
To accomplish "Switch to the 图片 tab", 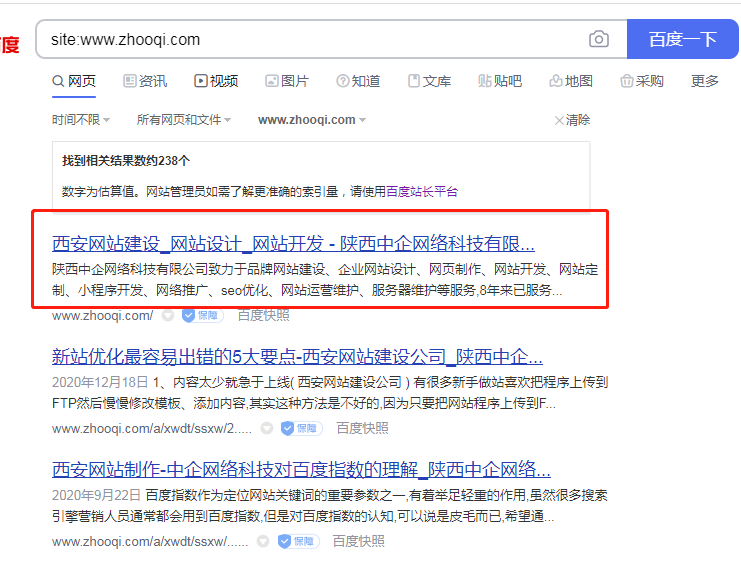I will 287,81.
